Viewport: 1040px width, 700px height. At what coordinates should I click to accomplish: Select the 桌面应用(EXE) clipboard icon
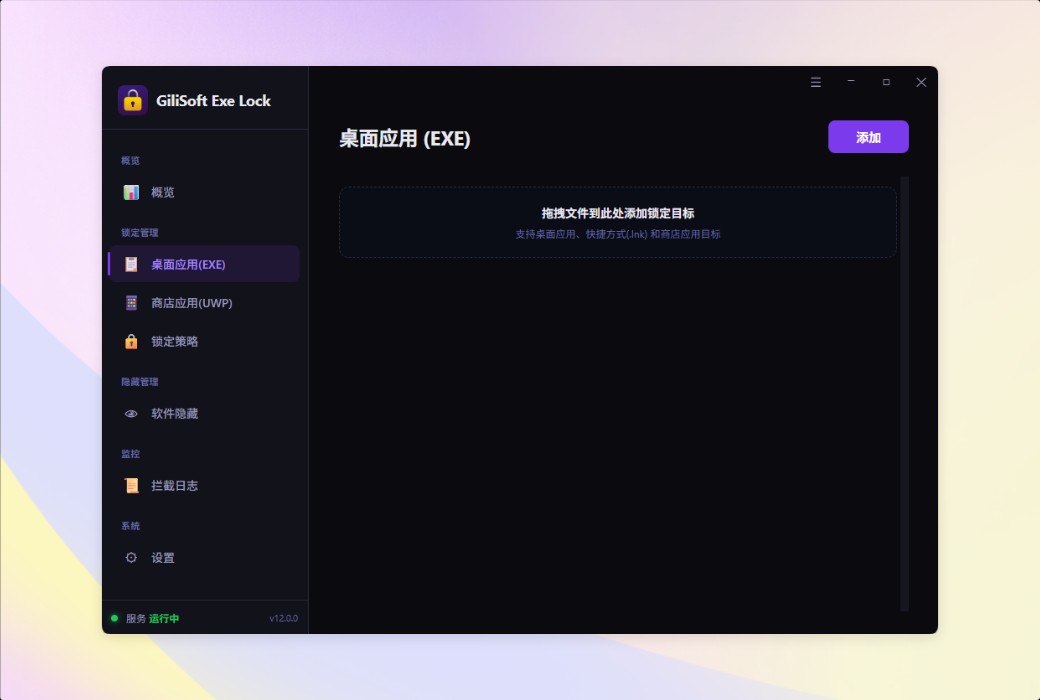click(131, 264)
